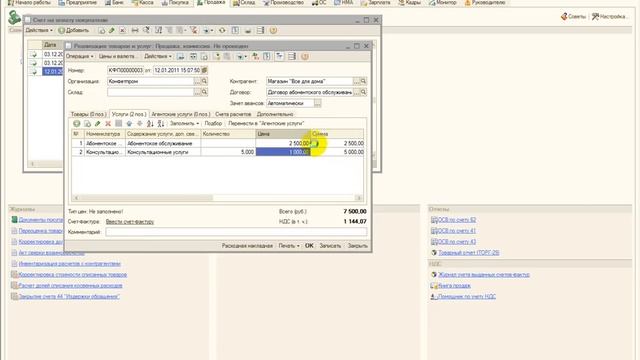
Task: Open the Дт/Кт posting result icon in the sales document toolbar
Action: pos(256,56)
